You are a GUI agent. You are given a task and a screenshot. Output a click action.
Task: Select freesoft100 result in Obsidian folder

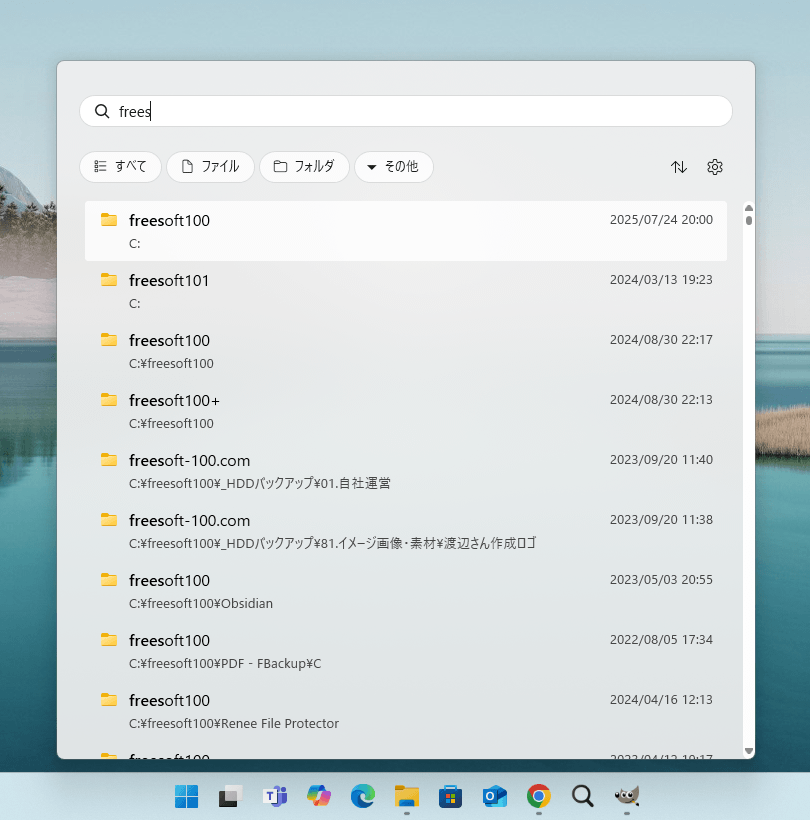(406, 591)
